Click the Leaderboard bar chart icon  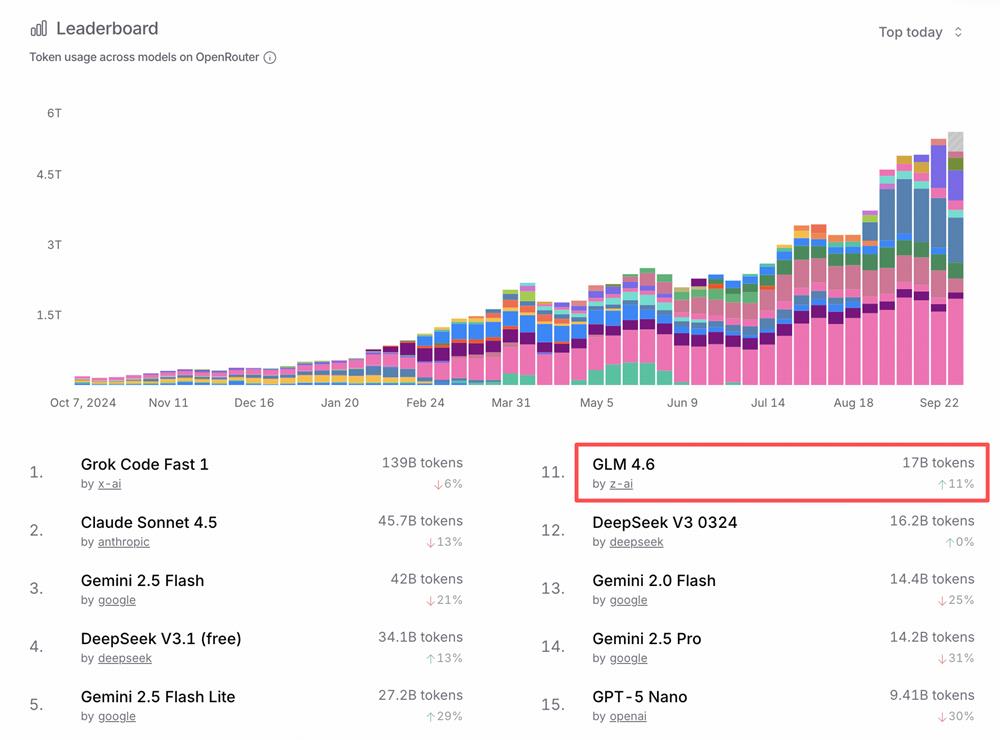[39, 29]
